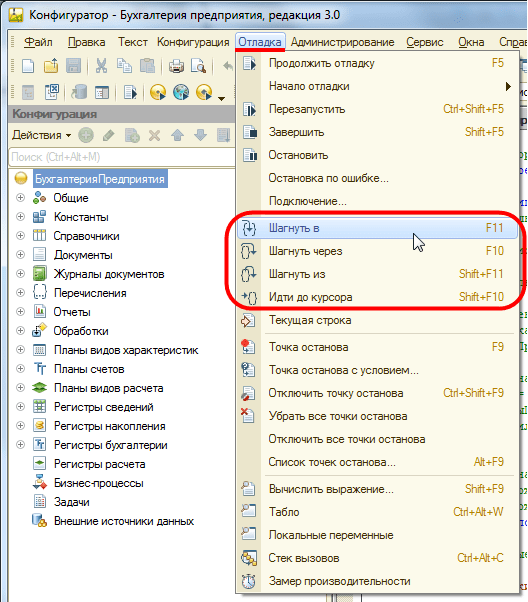Expand the Документы tree node
Screen dimensions: 528x602
[x=20, y=255]
